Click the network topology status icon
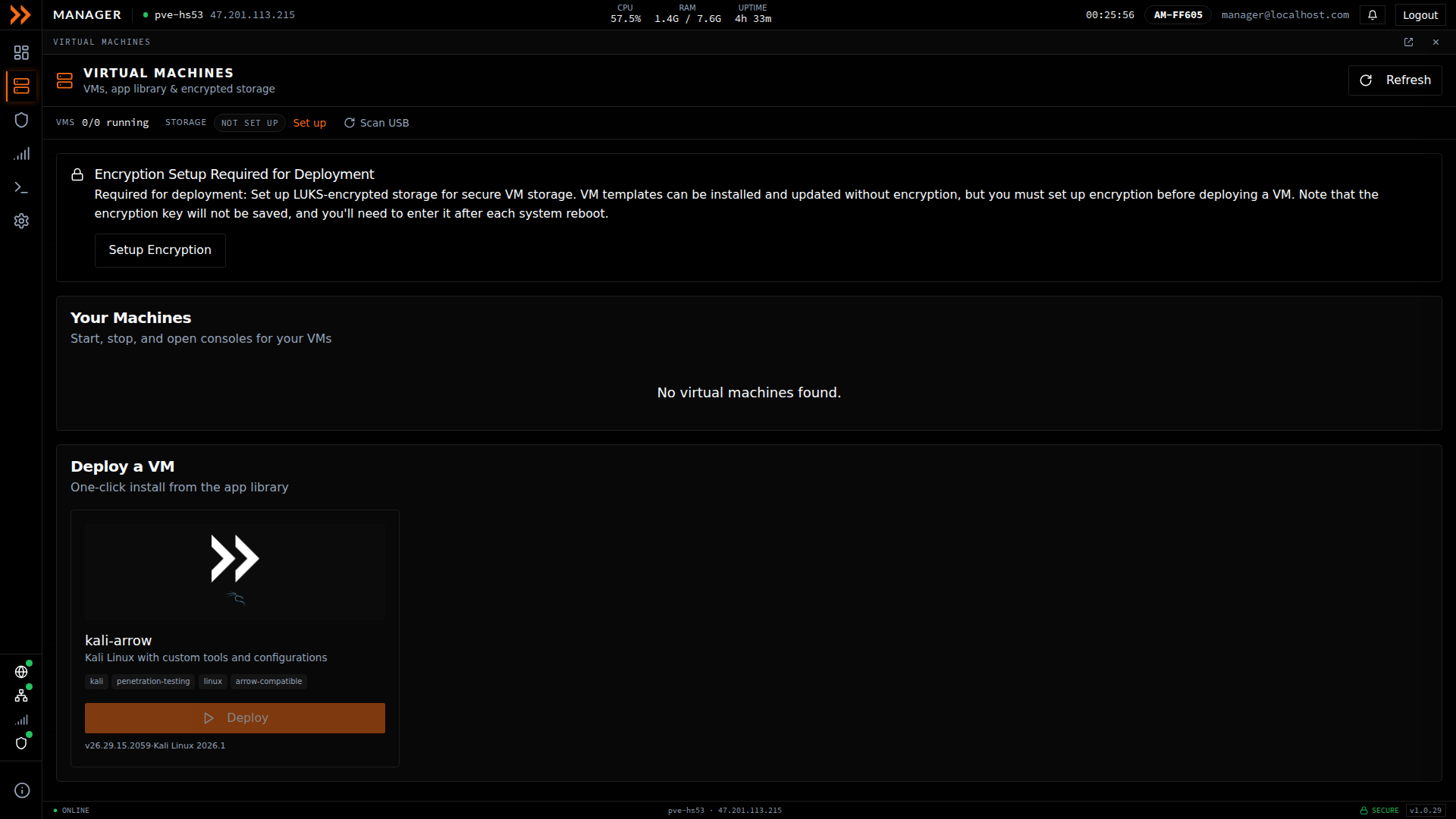This screenshot has width=1456, height=819. click(21, 695)
